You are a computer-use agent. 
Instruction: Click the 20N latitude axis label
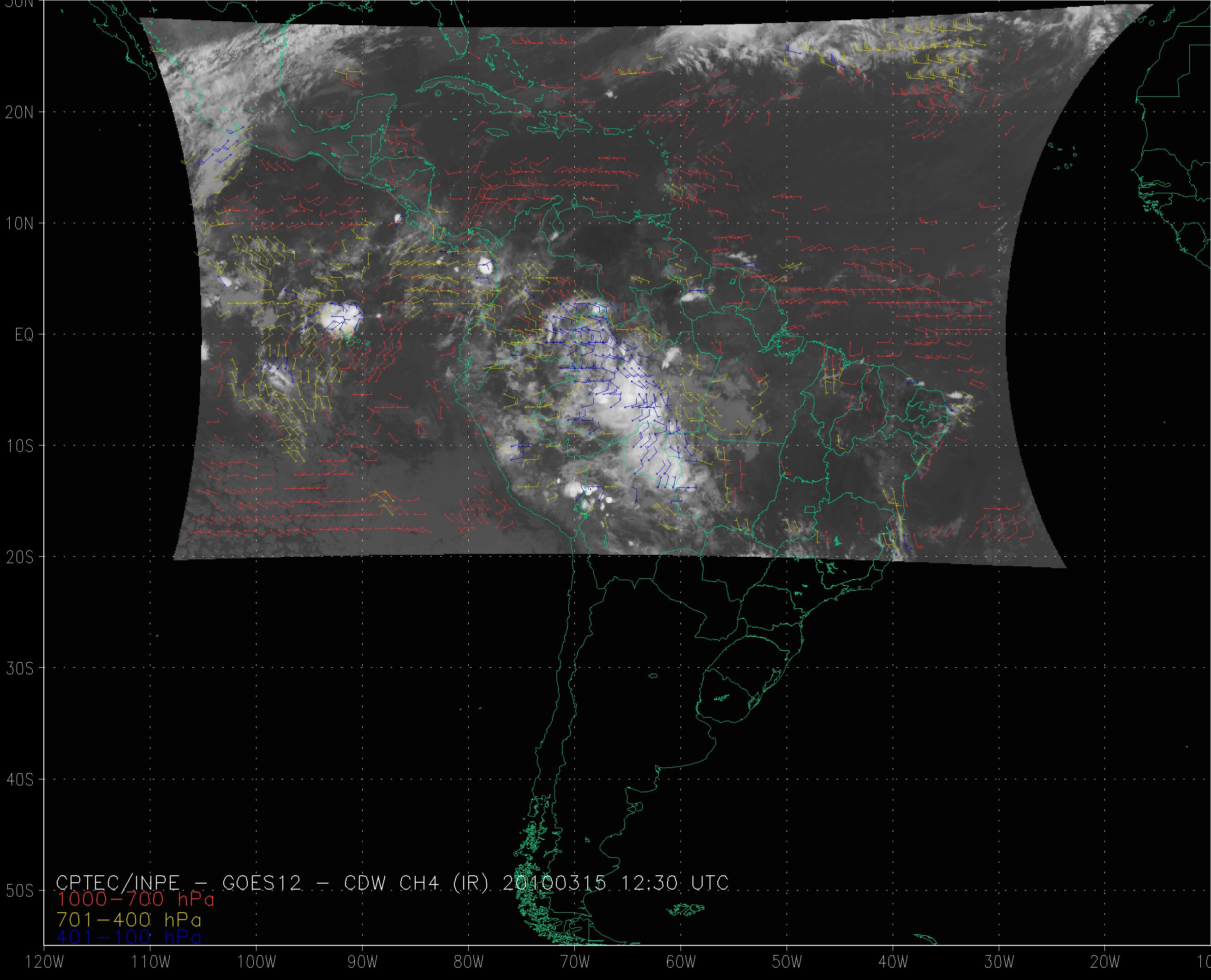[19, 113]
